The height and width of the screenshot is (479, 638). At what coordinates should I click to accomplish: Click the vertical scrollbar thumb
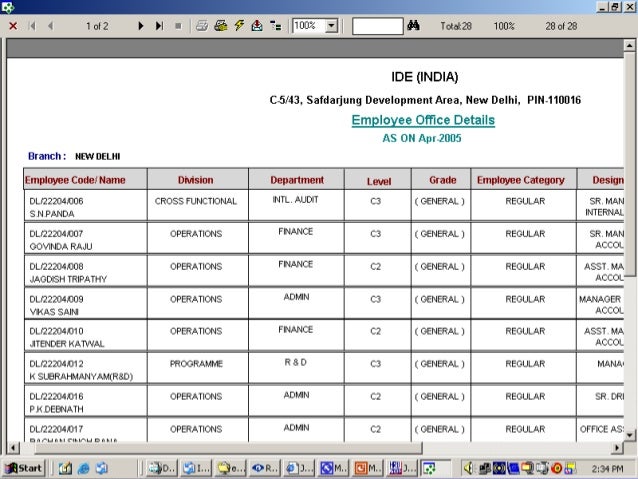tap(629, 164)
